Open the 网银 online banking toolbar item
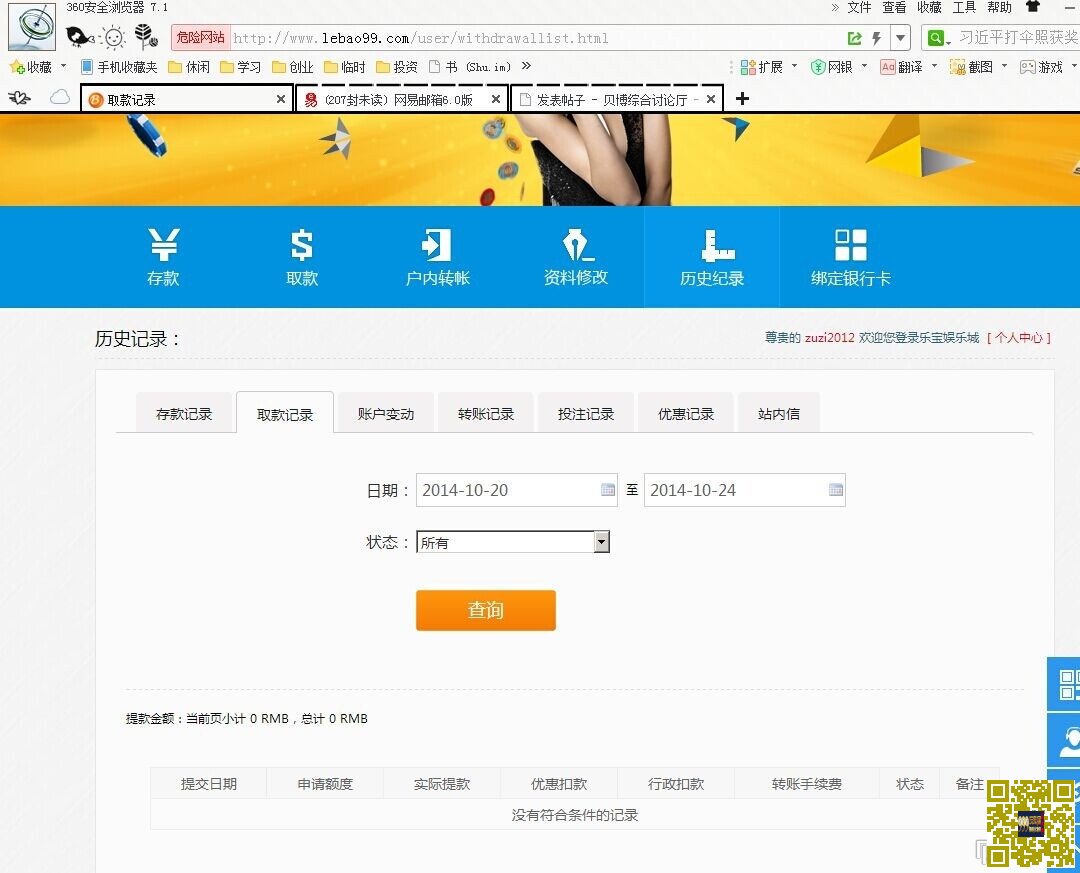The height and width of the screenshot is (873, 1080). click(832, 67)
